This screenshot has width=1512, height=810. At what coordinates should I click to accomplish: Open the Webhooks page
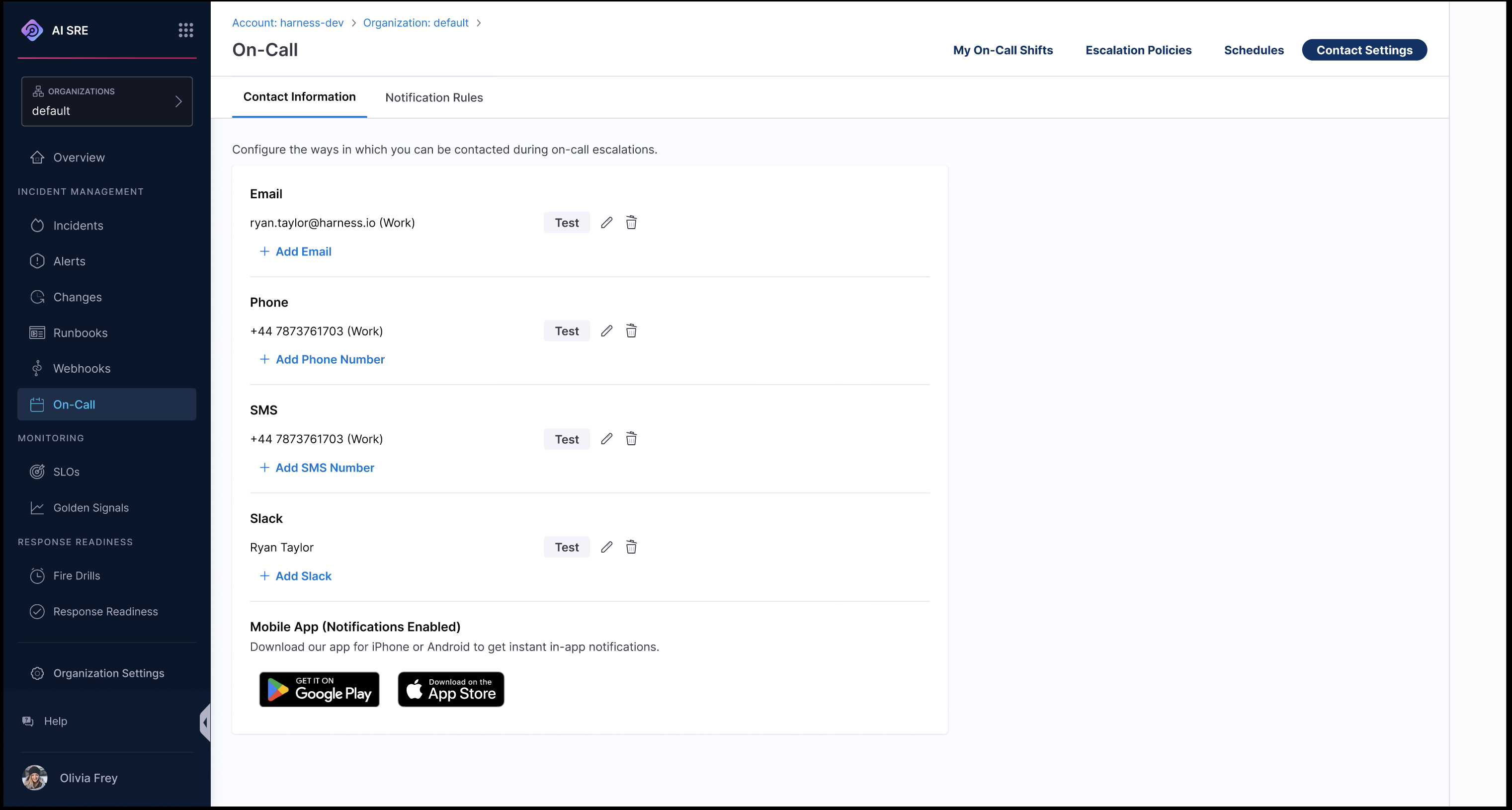click(x=82, y=369)
